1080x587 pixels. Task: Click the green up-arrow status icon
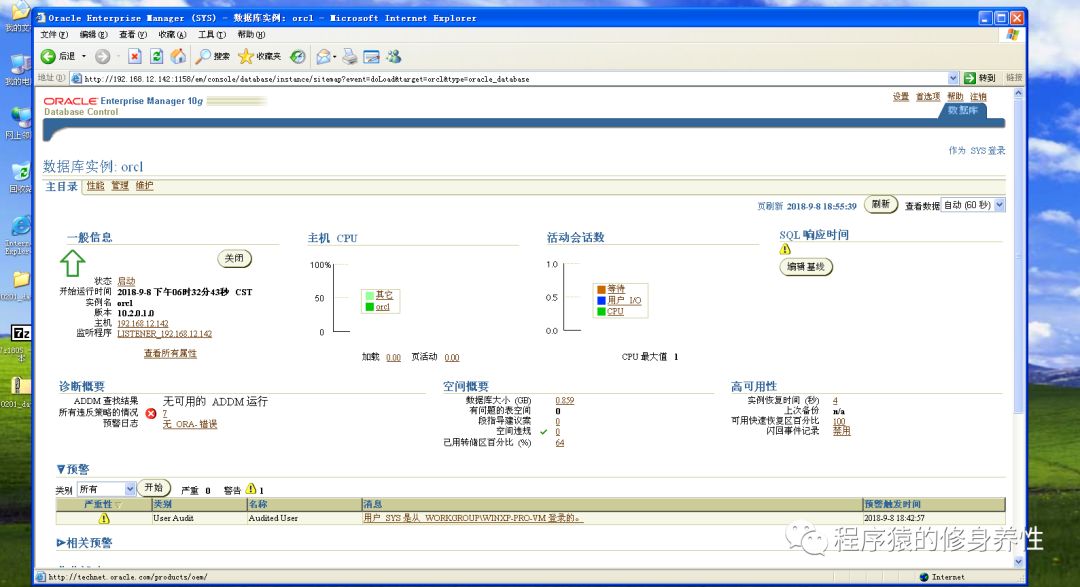(72, 263)
